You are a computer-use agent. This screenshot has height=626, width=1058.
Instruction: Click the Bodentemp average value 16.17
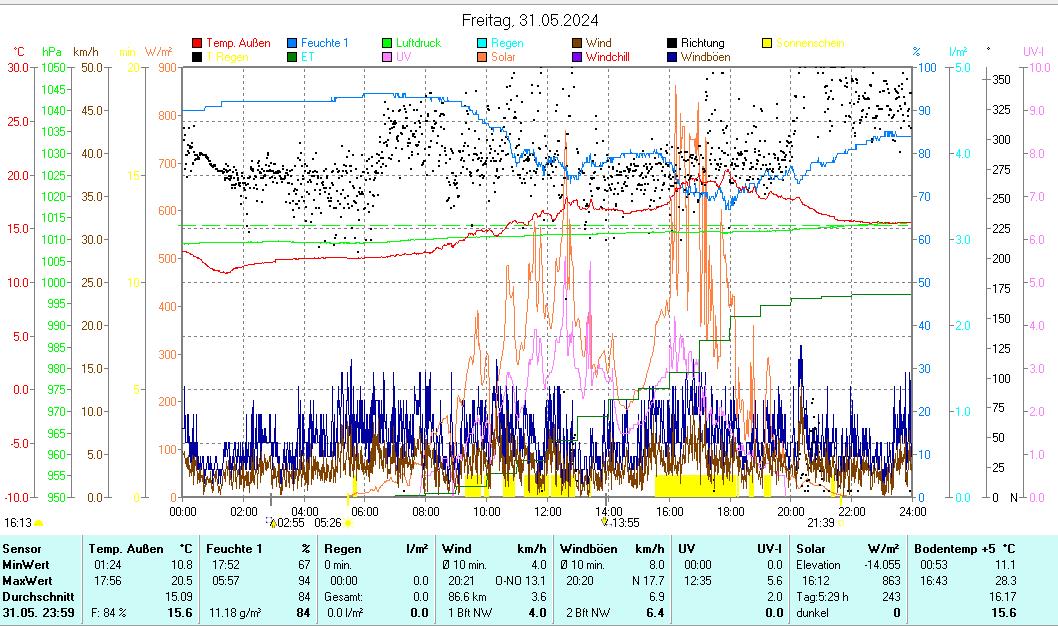pyautogui.click(x=1002, y=597)
